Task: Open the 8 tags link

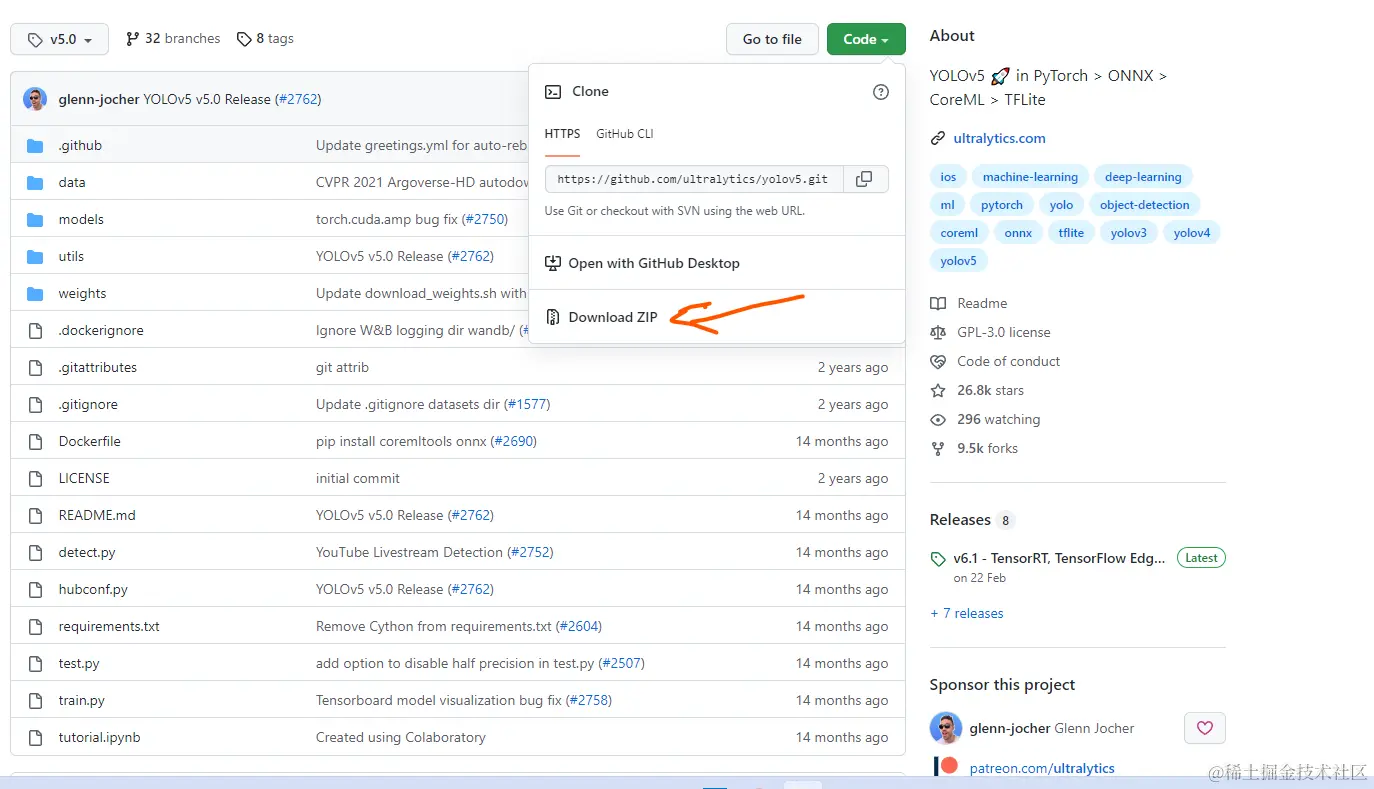Action: 265,39
